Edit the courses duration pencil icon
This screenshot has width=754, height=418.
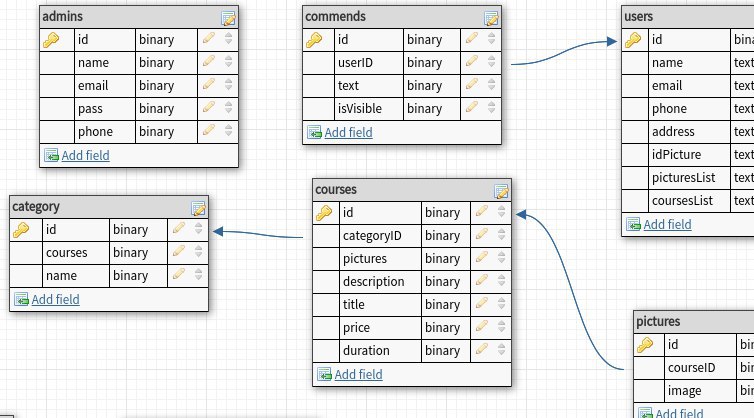482,350
